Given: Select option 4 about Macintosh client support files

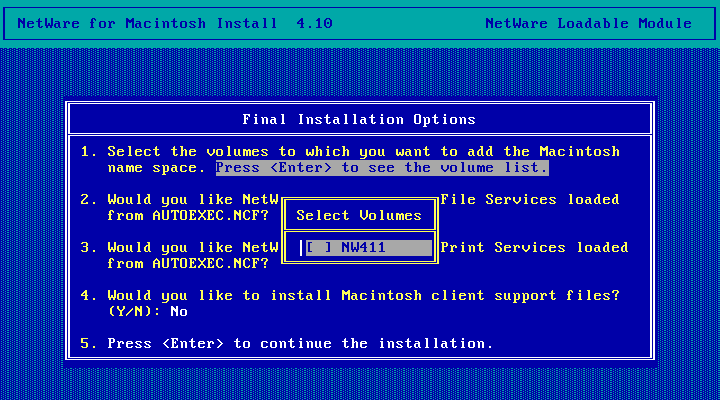Looking at the screenshot, I should [x=350, y=304].
